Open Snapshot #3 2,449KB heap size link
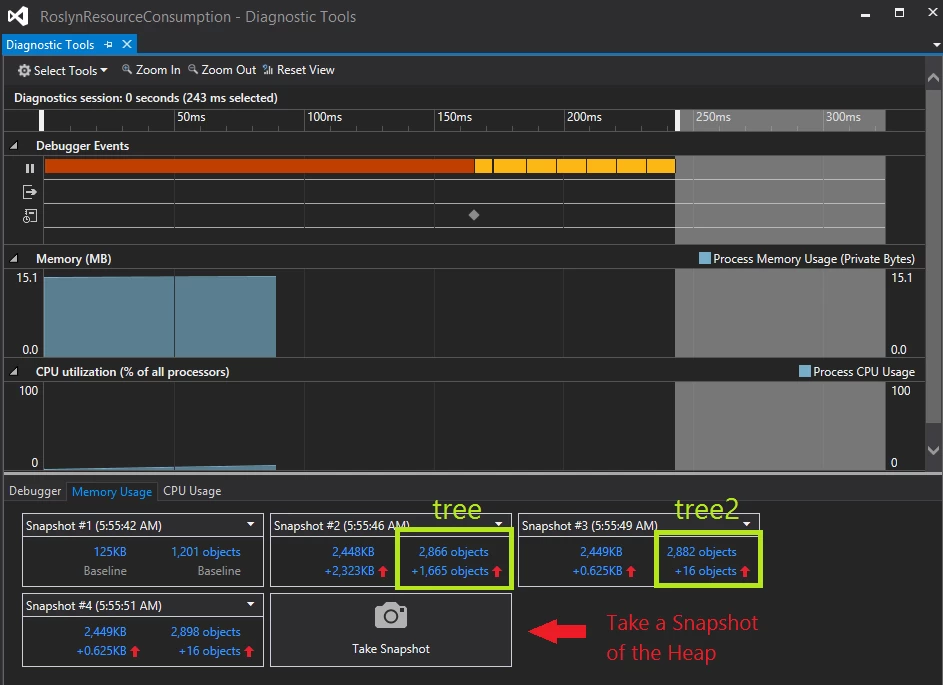This screenshot has width=943, height=685. pyautogui.click(x=601, y=551)
